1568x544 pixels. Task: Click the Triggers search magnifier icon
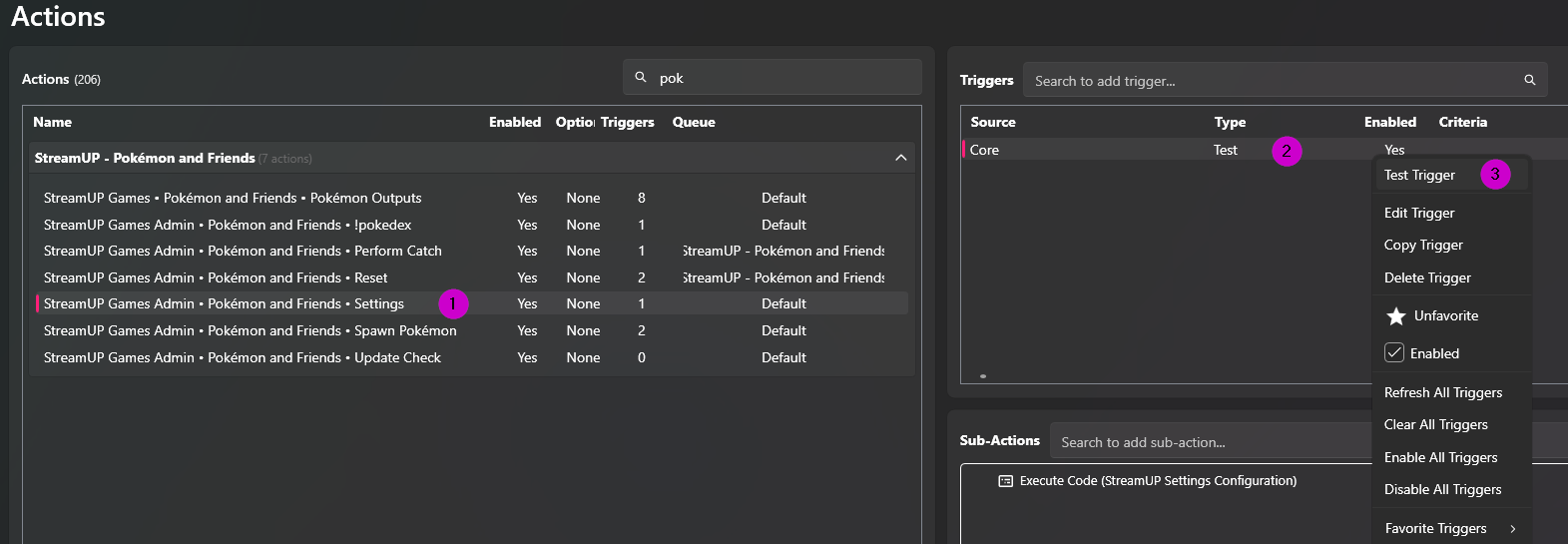(x=1529, y=80)
